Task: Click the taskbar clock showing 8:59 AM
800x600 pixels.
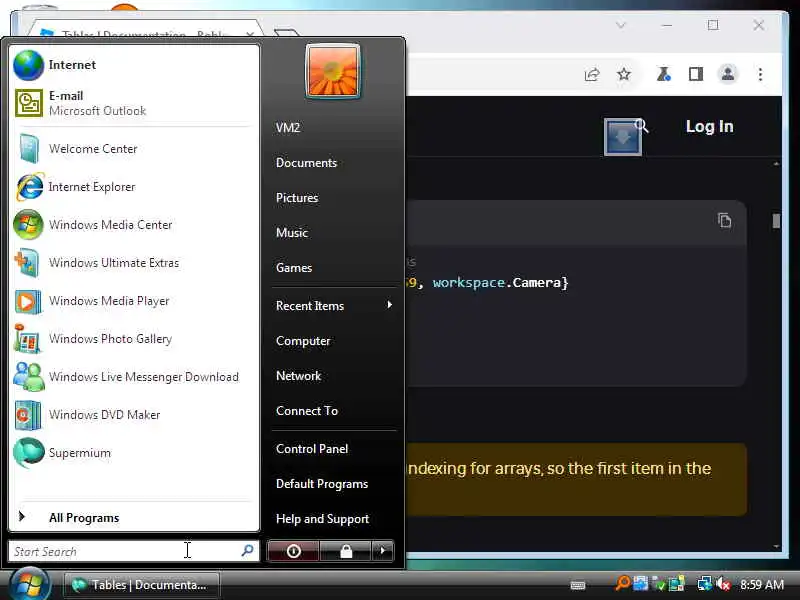Action: click(x=762, y=584)
